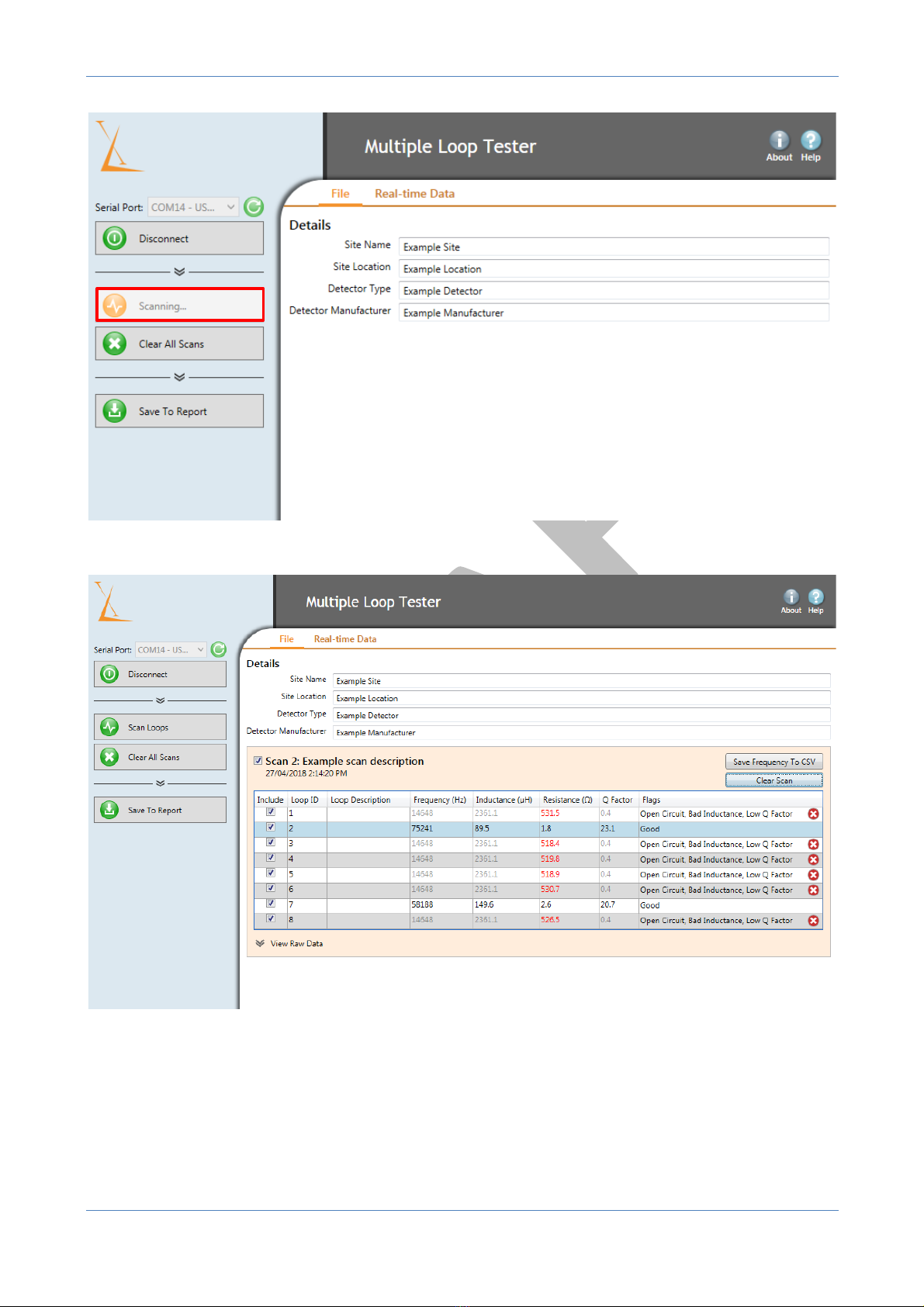Click red error icon on loop 8 row
Image resolution: width=924 pixels, height=1307 pixels.
813,920
